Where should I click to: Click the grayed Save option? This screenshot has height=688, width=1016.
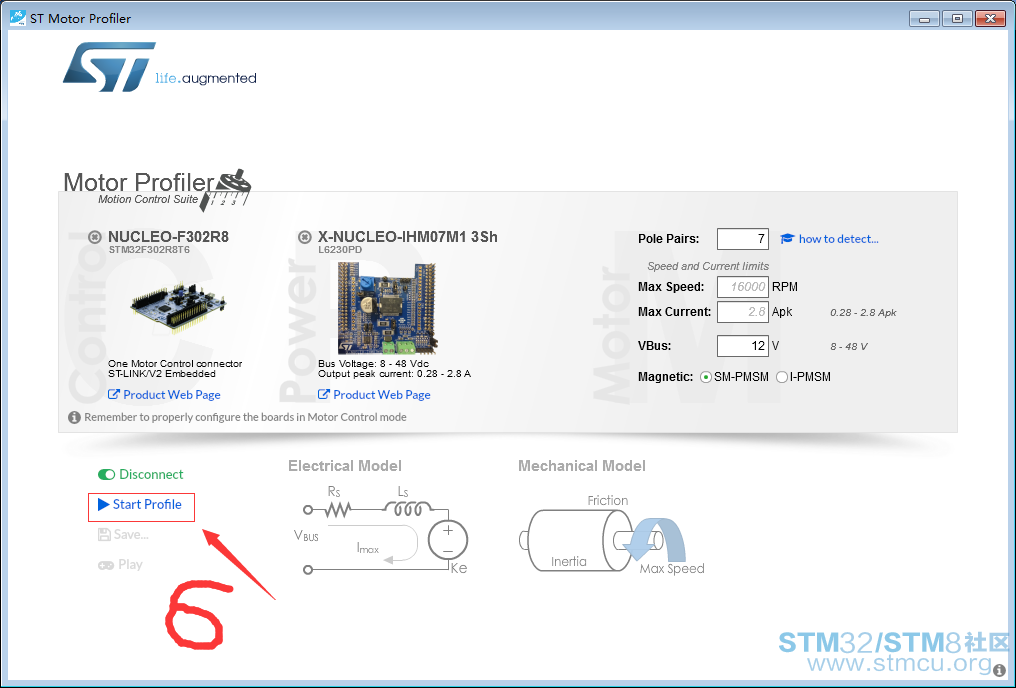(123, 534)
